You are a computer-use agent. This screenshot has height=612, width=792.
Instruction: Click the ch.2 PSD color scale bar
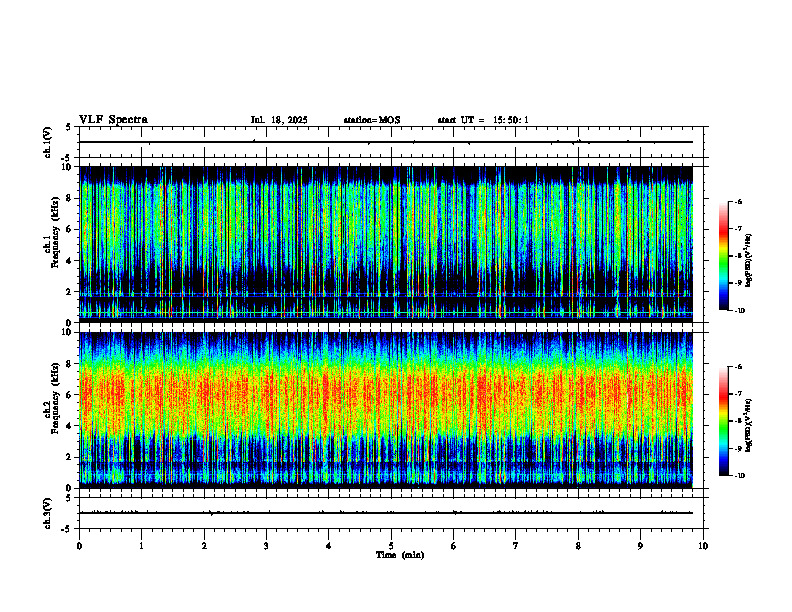point(723,421)
